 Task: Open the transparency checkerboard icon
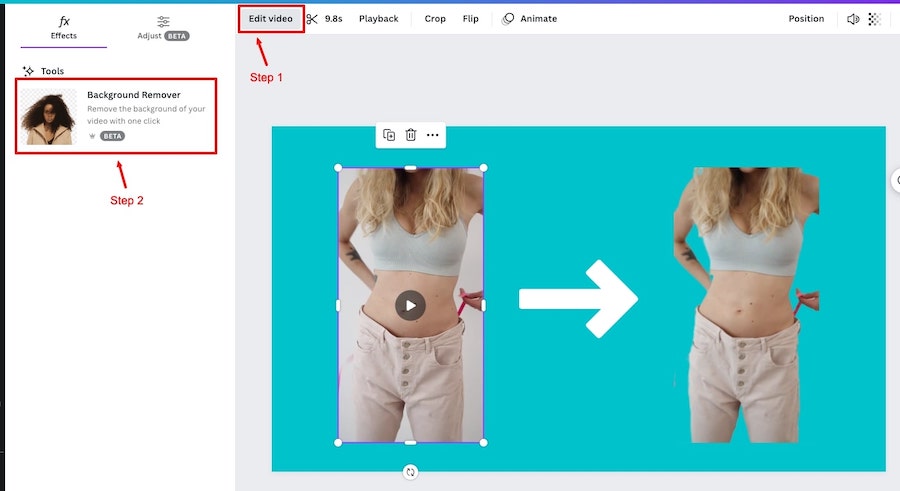pos(874,19)
